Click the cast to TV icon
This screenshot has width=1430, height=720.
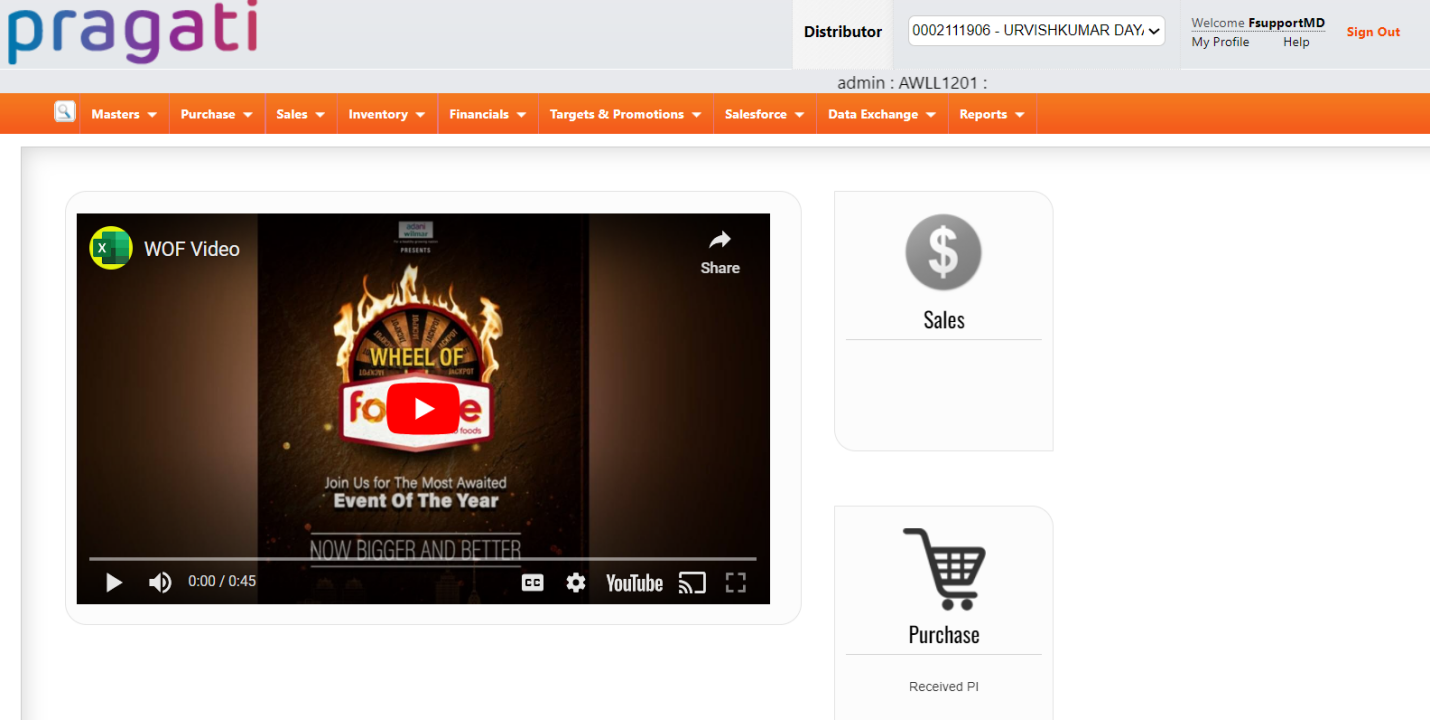point(692,582)
